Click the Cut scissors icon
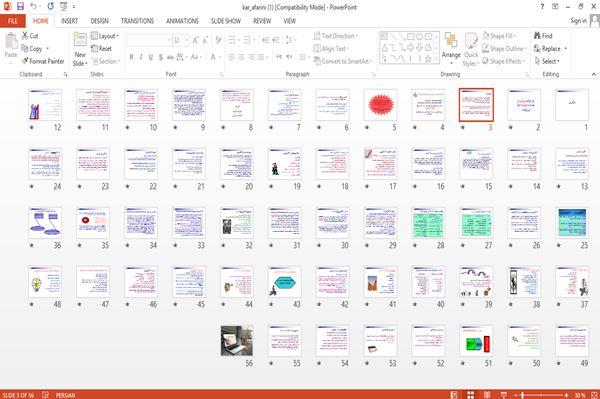This screenshot has width=600, height=399. 25,36
